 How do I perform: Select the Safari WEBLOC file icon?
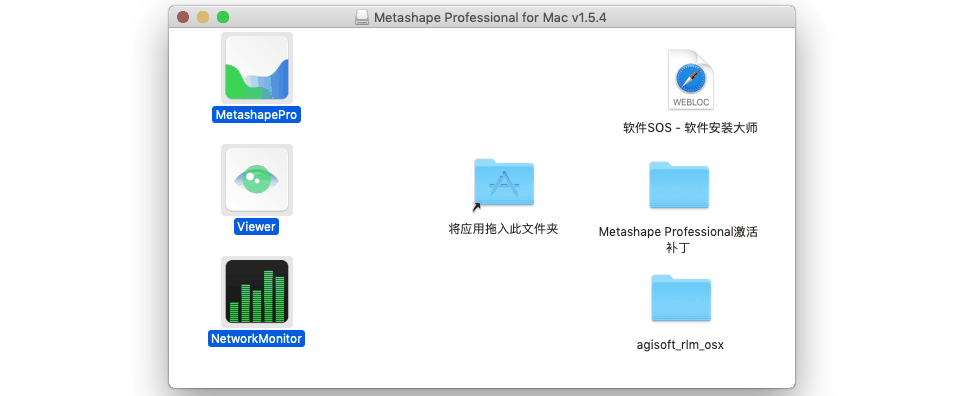point(691,79)
